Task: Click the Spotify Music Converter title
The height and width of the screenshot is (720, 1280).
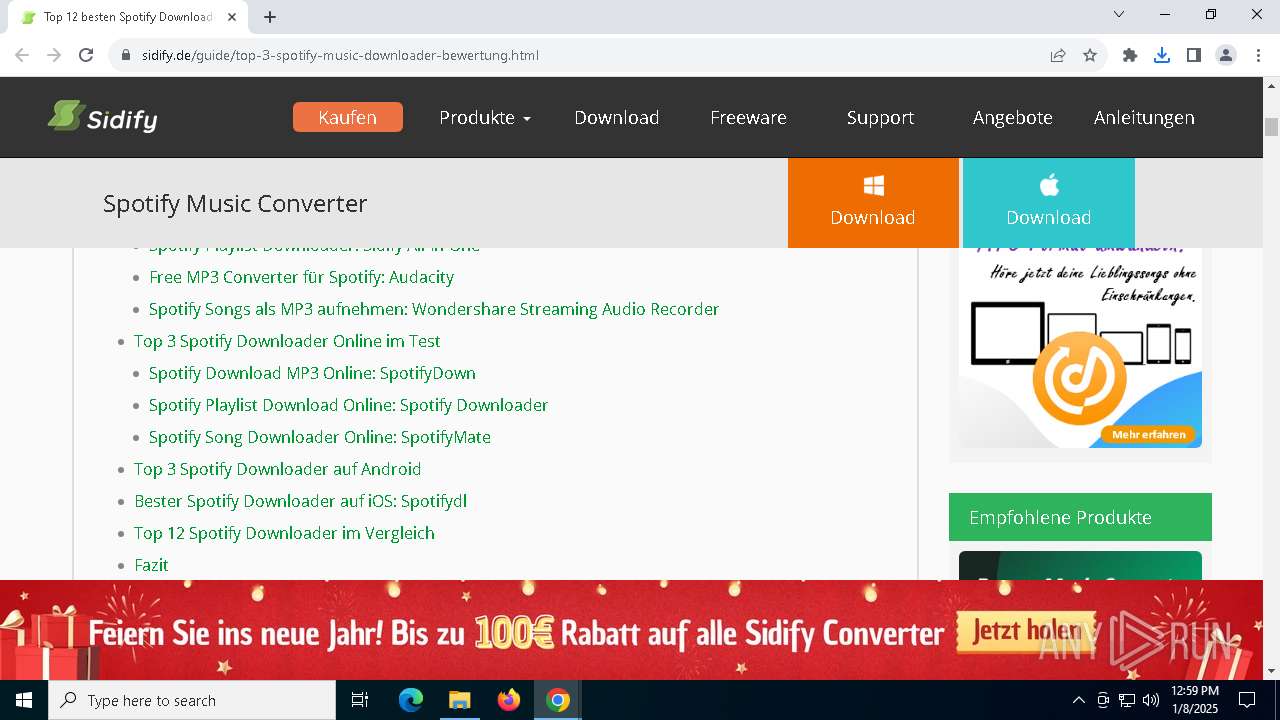Action: pyautogui.click(x=235, y=203)
